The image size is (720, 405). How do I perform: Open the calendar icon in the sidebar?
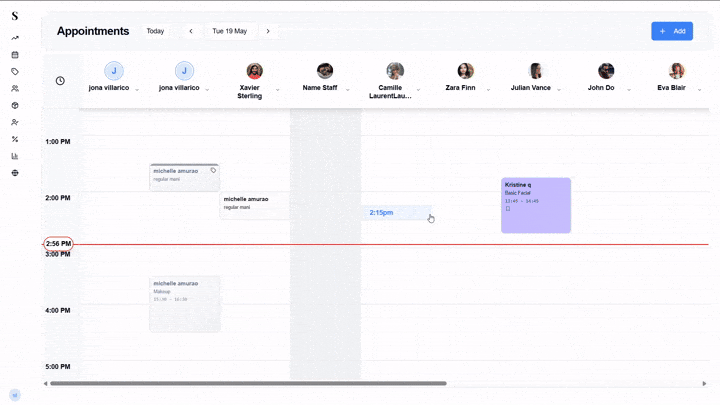coord(15,55)
